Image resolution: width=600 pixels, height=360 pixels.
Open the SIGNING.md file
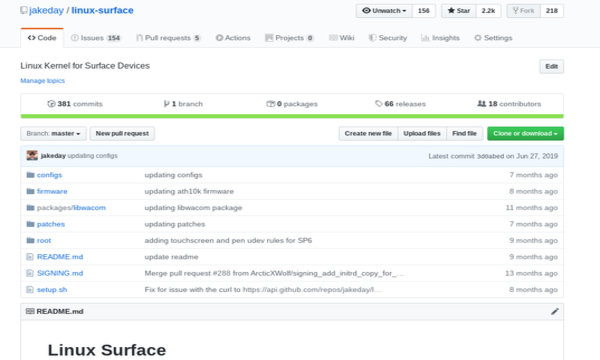point(60,273)
